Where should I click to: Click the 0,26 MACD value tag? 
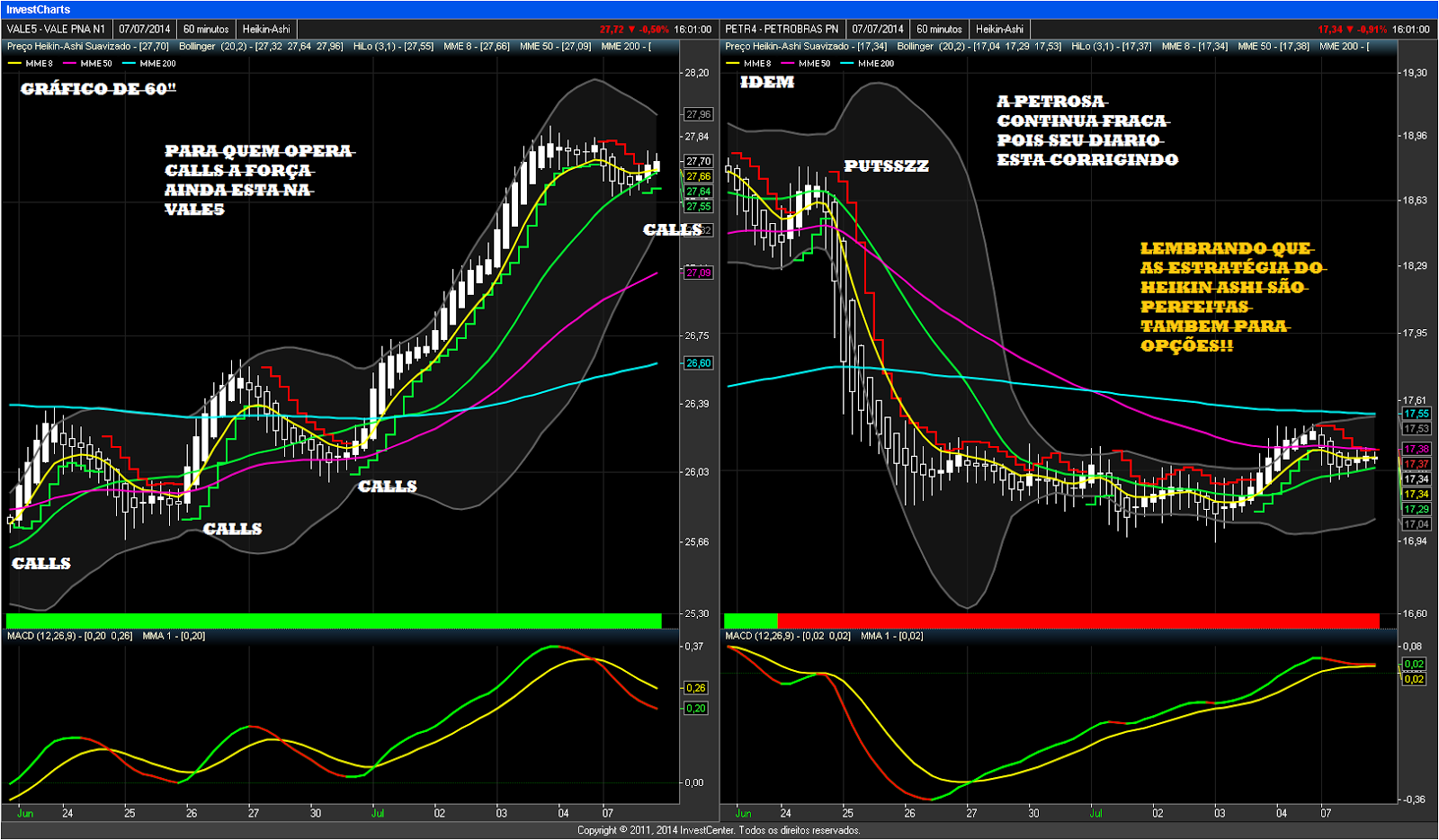pos(696,688)
